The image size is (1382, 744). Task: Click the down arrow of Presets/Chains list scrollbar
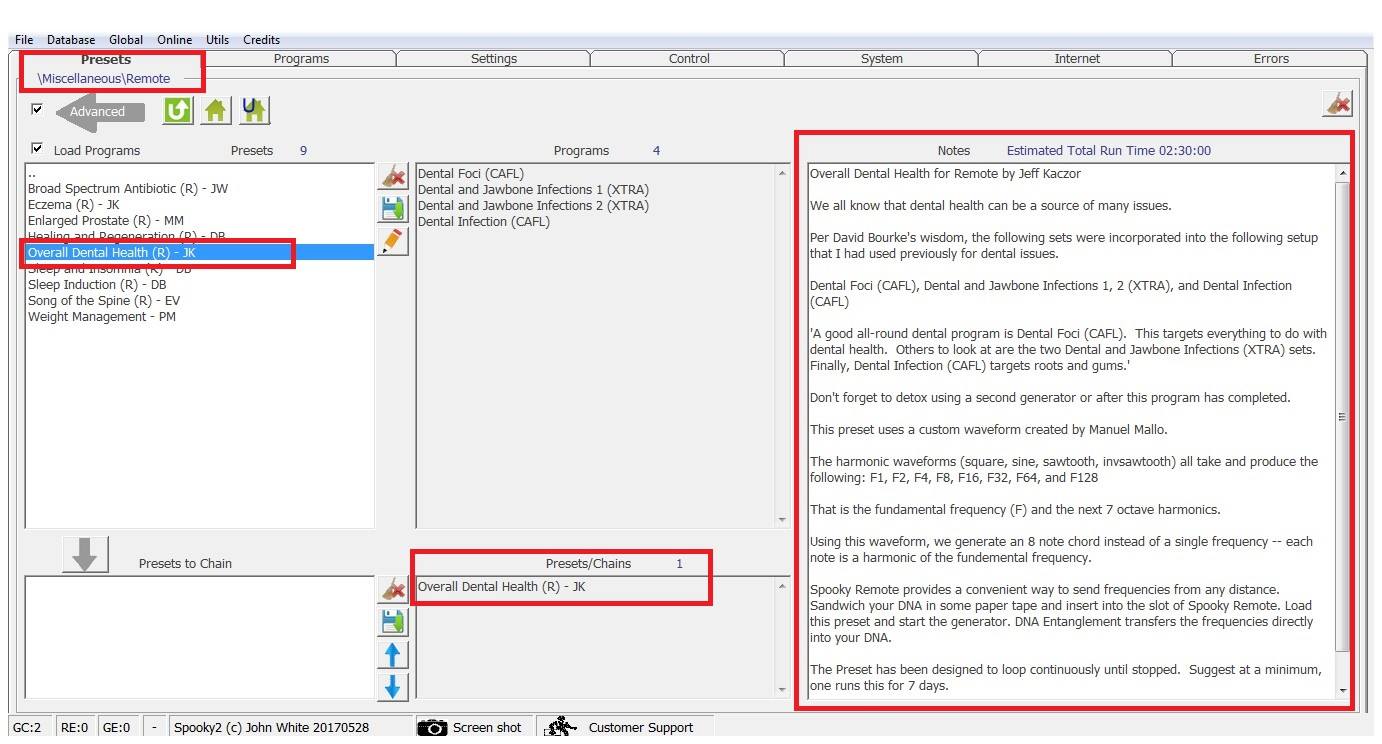coord(782,690)
